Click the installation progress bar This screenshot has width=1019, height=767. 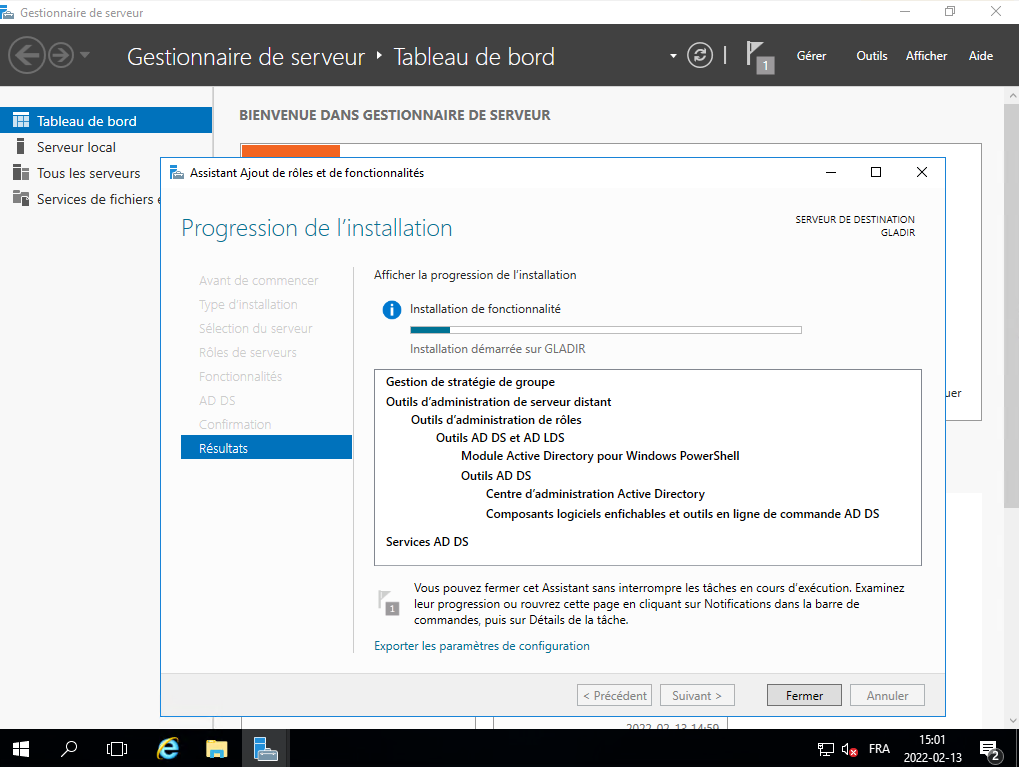(606, 330)
